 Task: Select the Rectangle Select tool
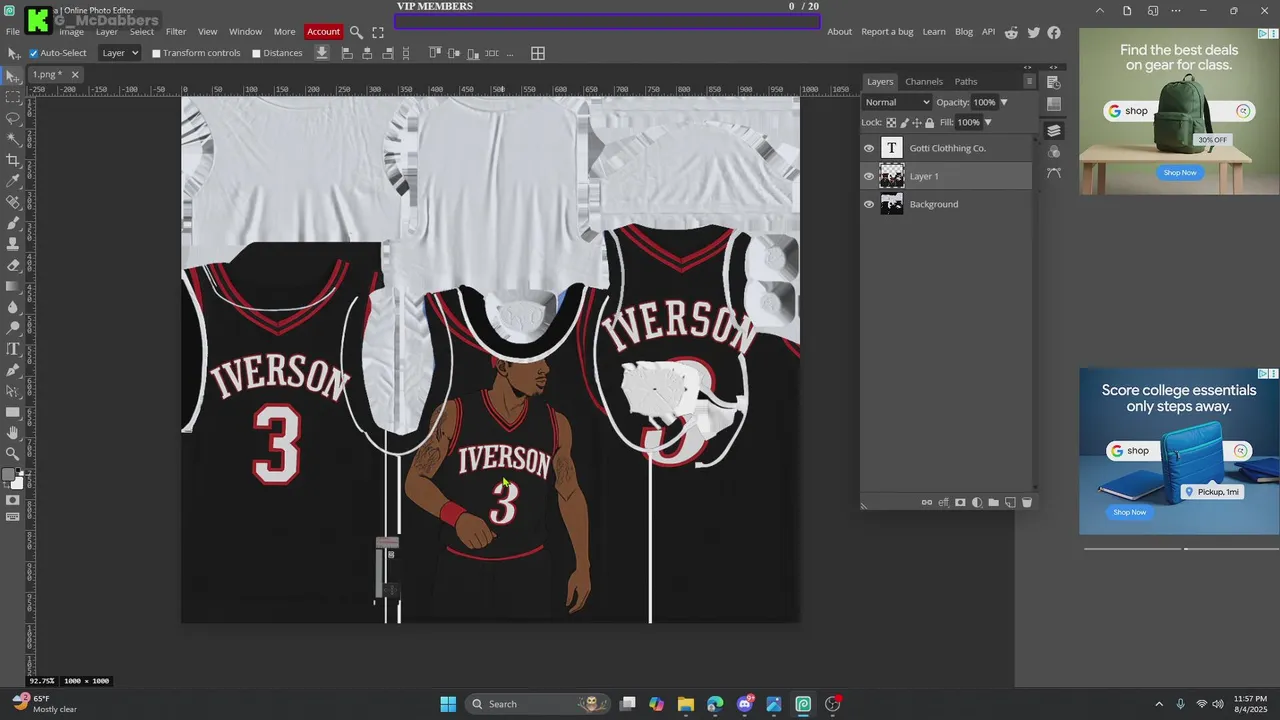pyautogui.click(x=13, y=97)
